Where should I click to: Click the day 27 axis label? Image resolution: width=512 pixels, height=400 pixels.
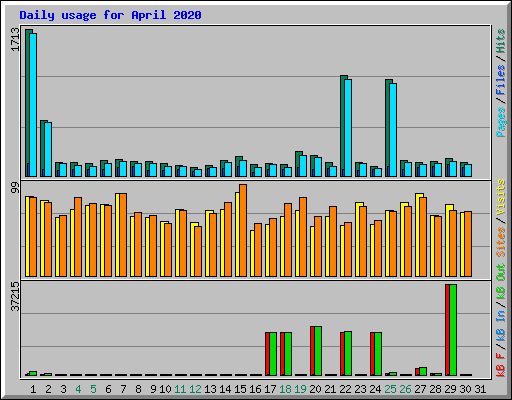pyautogui.click(x=420, y=389)
